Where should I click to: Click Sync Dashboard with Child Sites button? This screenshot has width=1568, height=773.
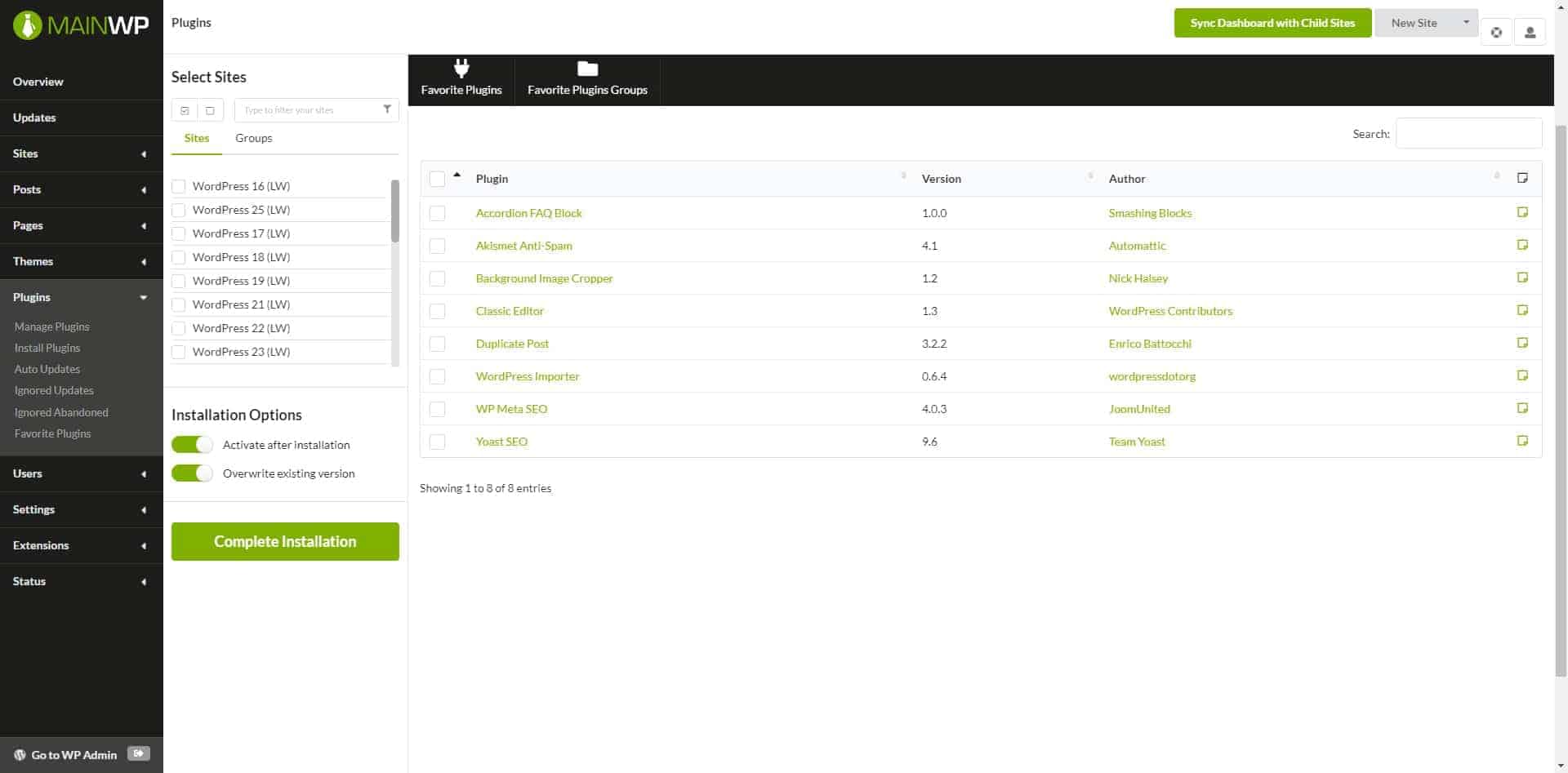coord(1272,23)
